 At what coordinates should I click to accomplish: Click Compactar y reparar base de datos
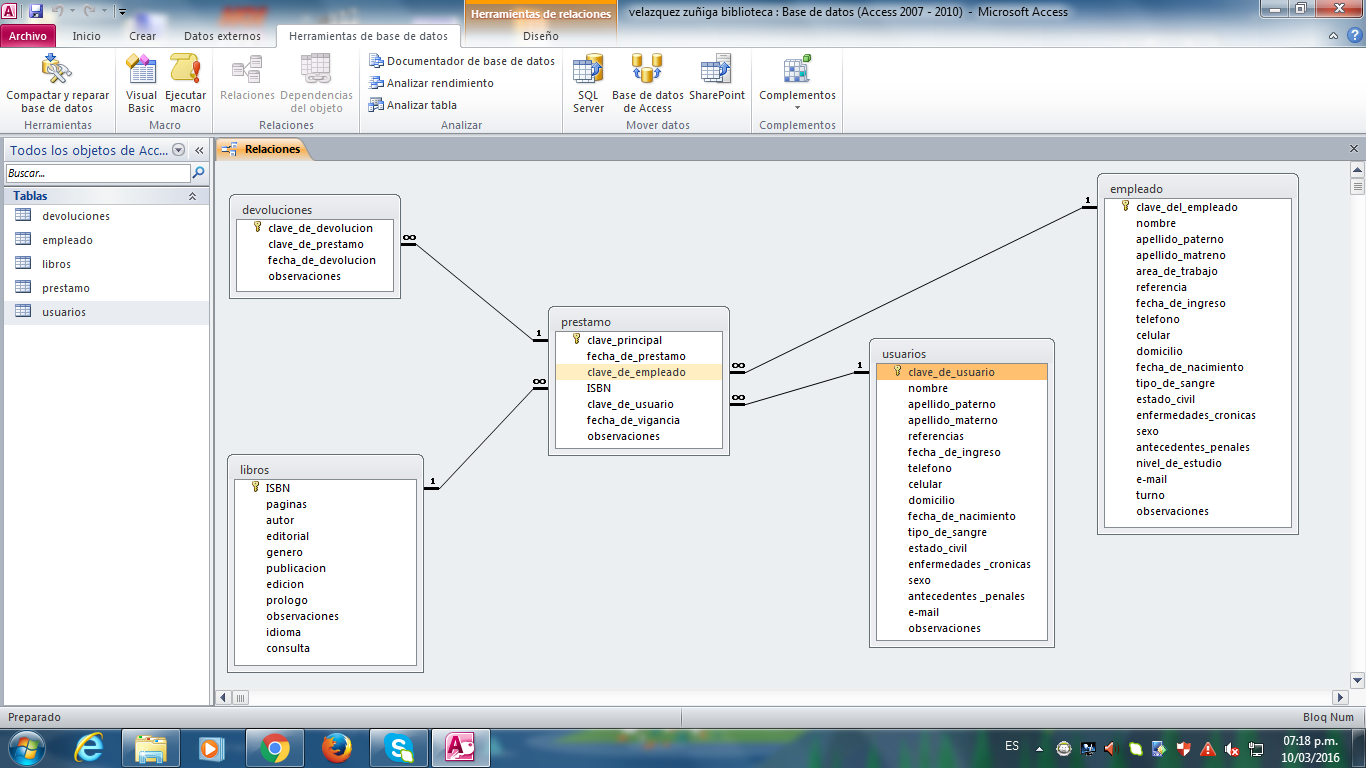(x=57, y=84)
